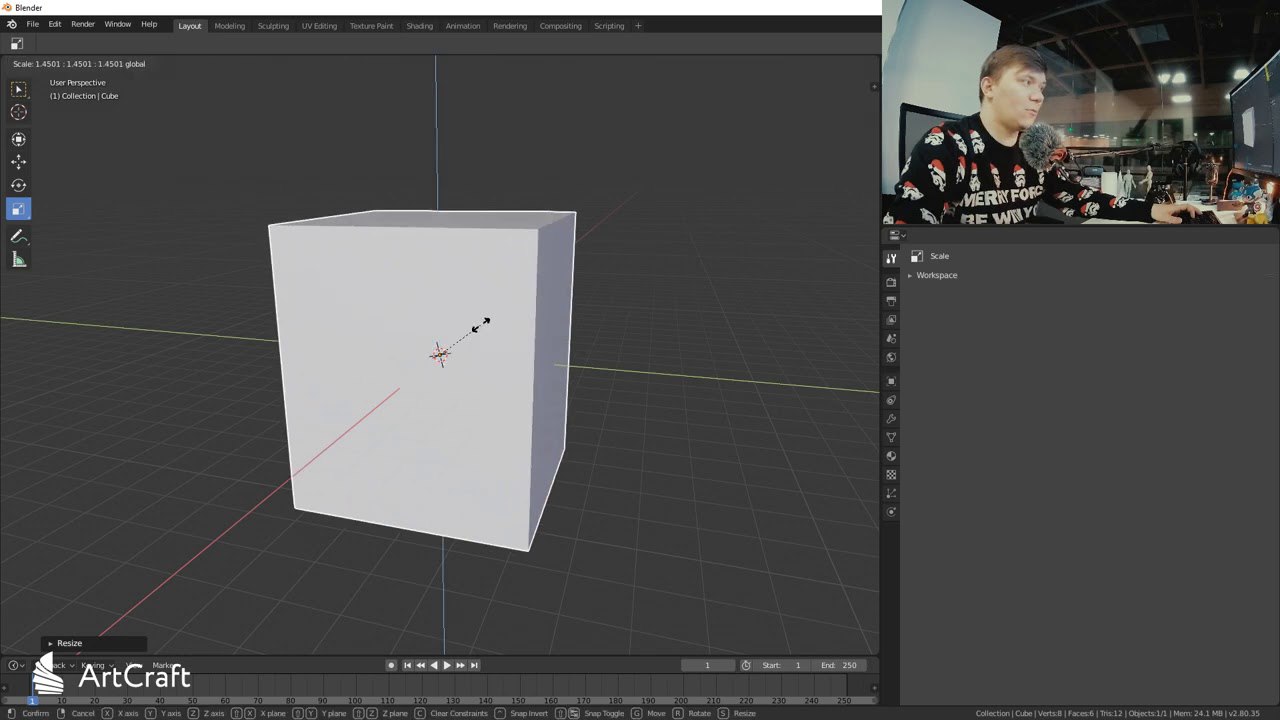Select the active Layout workspace tab

190,26
